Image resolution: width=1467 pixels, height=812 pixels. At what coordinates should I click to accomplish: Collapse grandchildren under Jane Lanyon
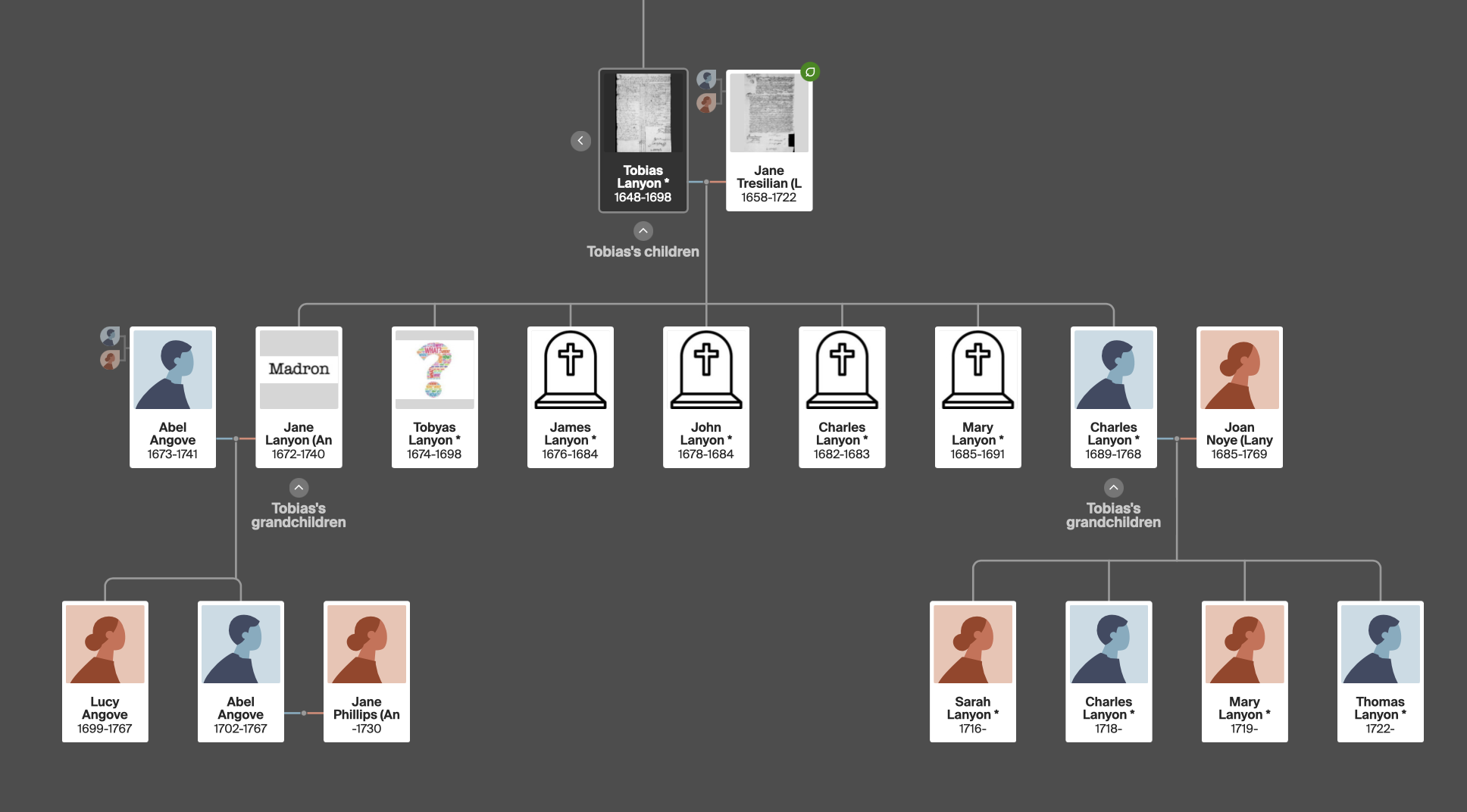(299, 488)
